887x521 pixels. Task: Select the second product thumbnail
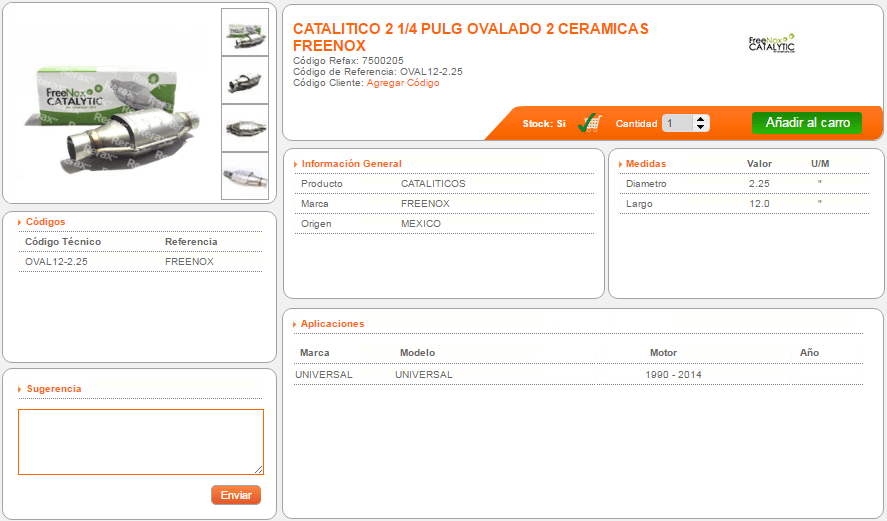pos(245,80)
